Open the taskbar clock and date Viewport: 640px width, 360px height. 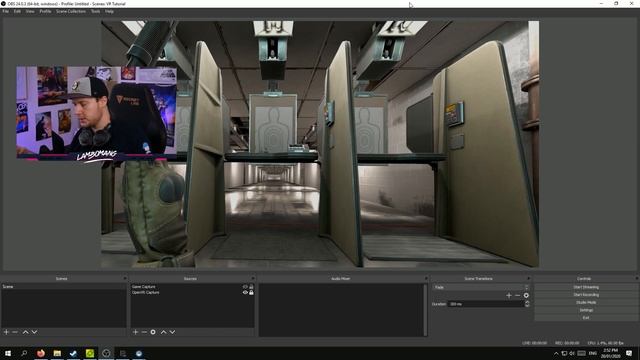pyautogui.click(x=611, y=353)
